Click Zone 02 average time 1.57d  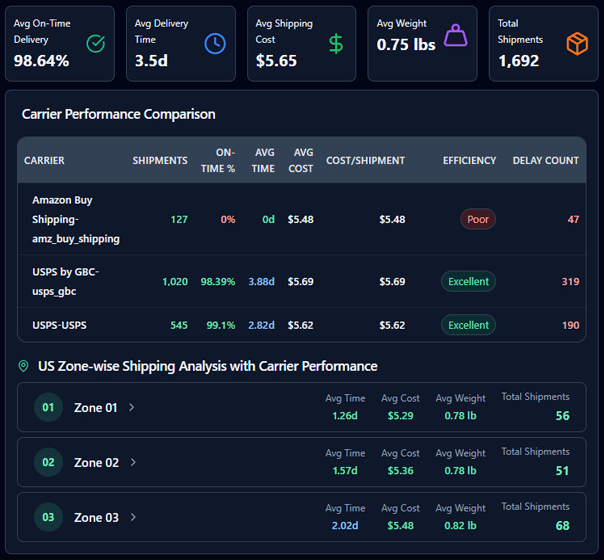pos(345,471)
